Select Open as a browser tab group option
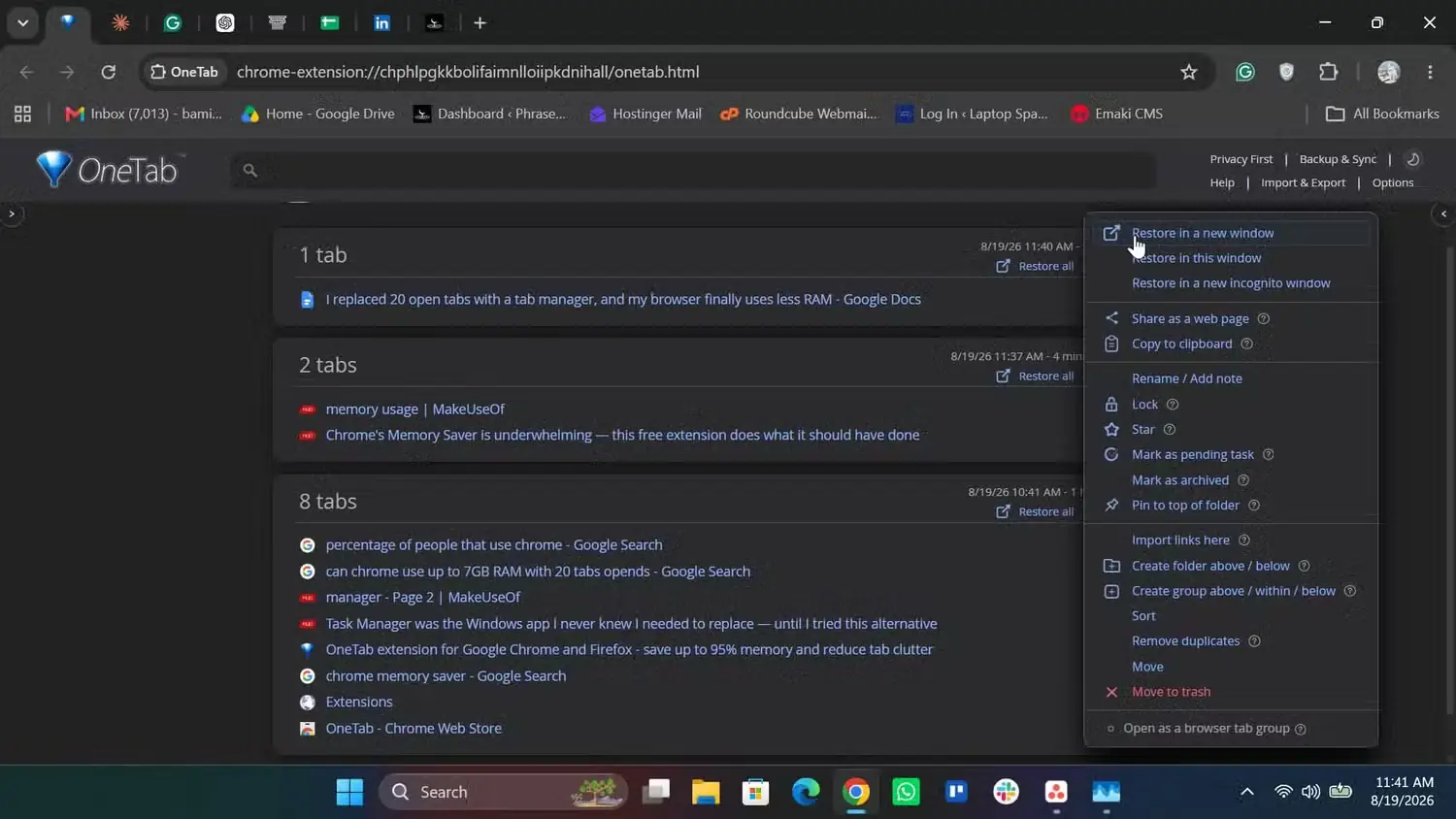1456x819 pixels. pos(1207,729)
